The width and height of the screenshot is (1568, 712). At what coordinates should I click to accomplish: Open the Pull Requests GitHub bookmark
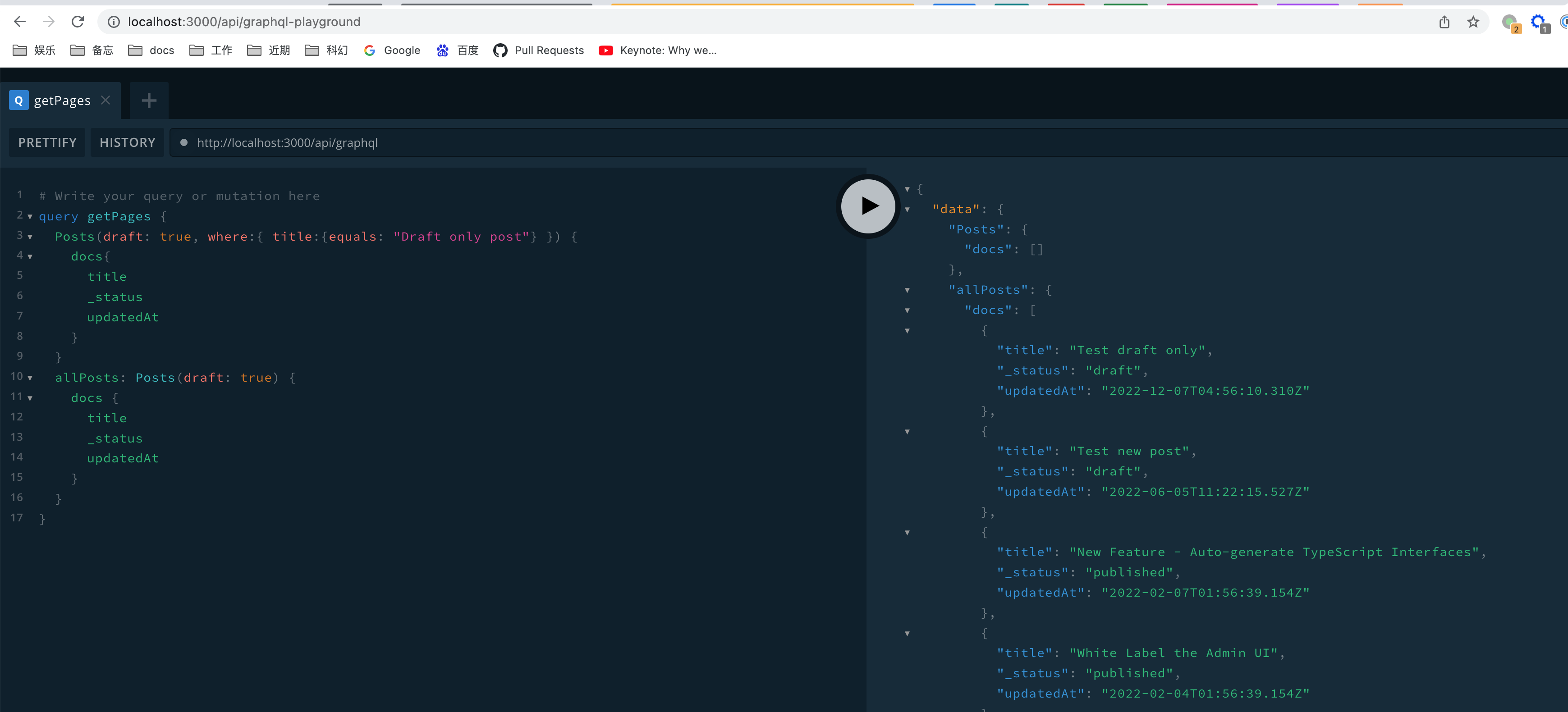539,50
